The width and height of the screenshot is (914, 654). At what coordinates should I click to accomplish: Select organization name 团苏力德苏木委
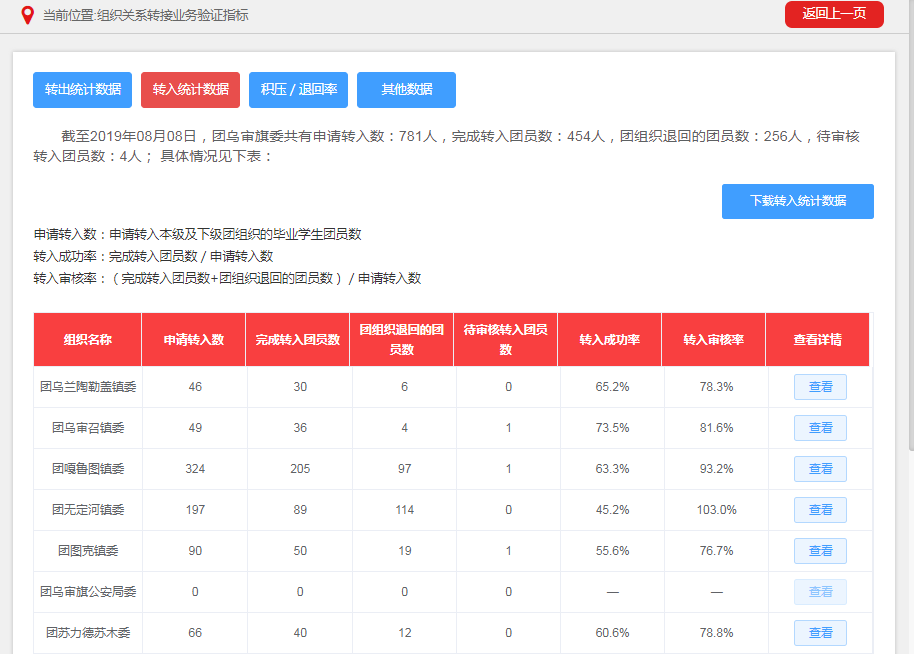tap(88, 633)
